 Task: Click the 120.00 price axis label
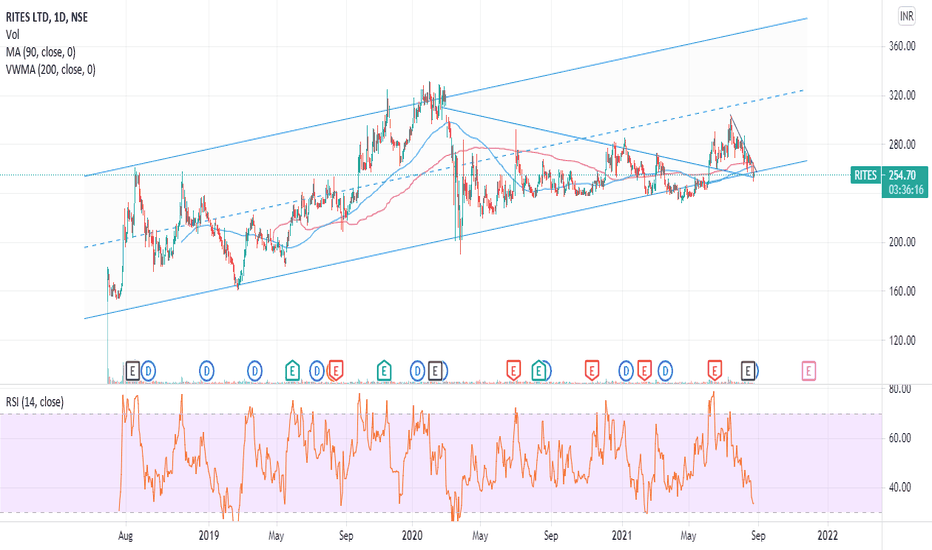click(x=902, y=340)
